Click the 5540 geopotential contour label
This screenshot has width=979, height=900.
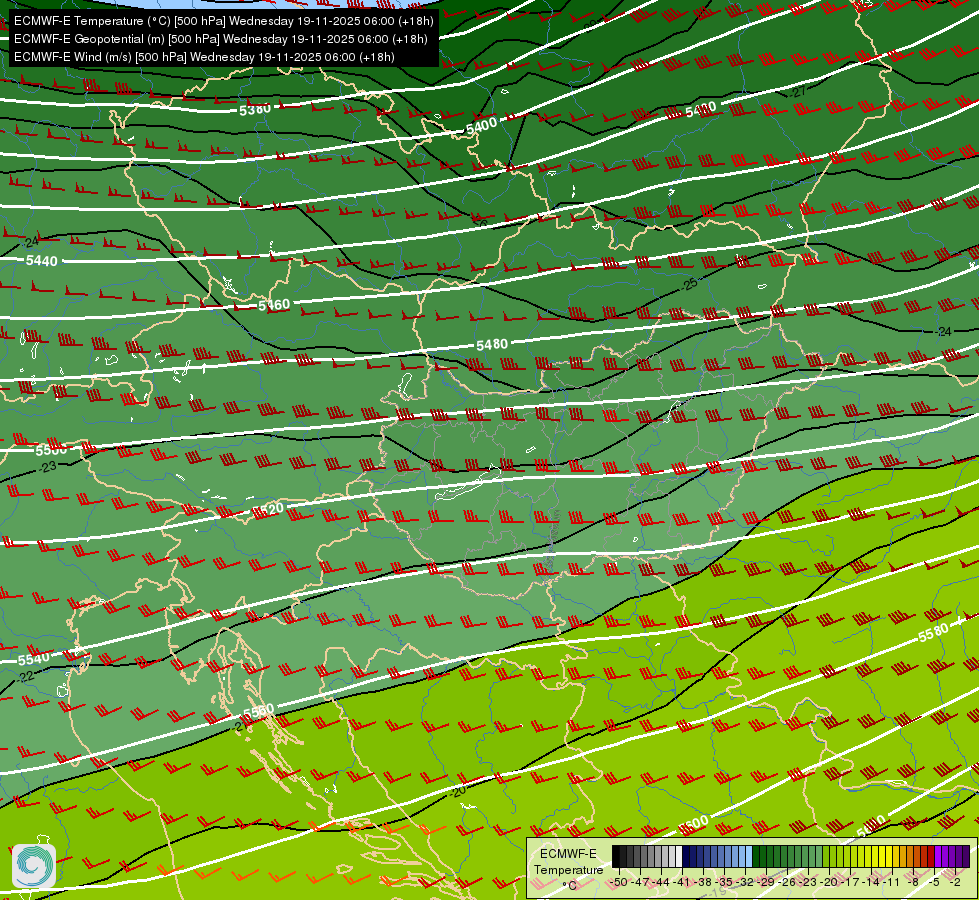pos(34,659)
